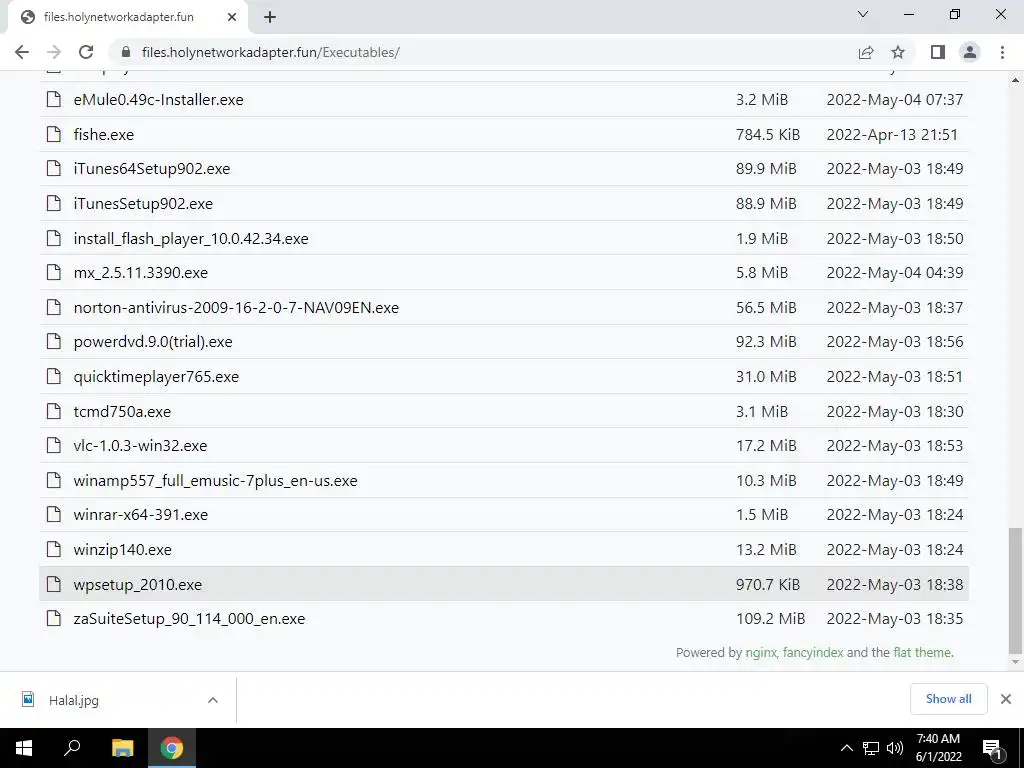Image resolution: width=1024 pixels, height=768 pixels.
Task: Download iTunes64Setup902.exe
Action: coord(152,168)
